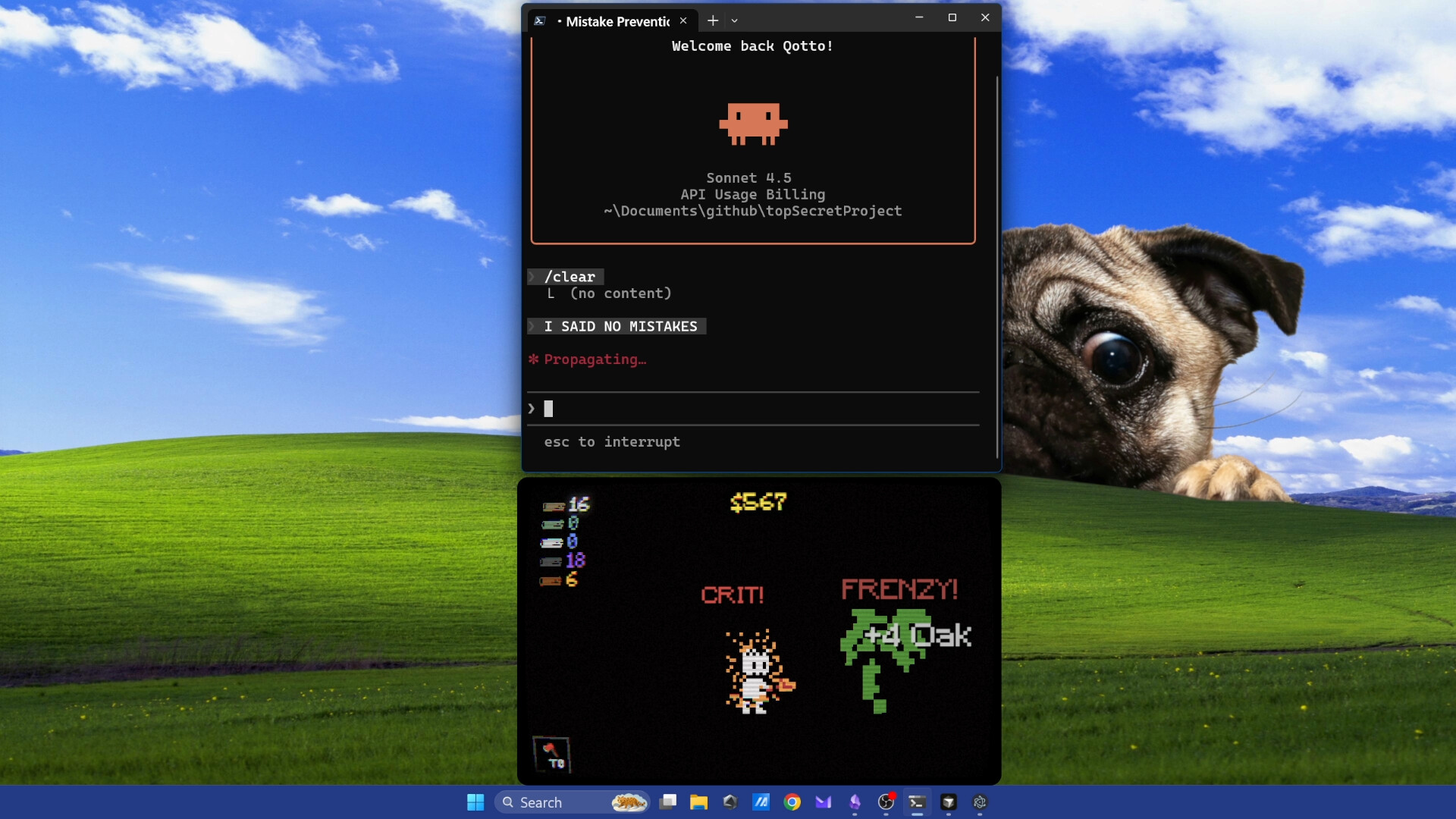
Task: Click the Windows Start button
Action: (475, 802)
